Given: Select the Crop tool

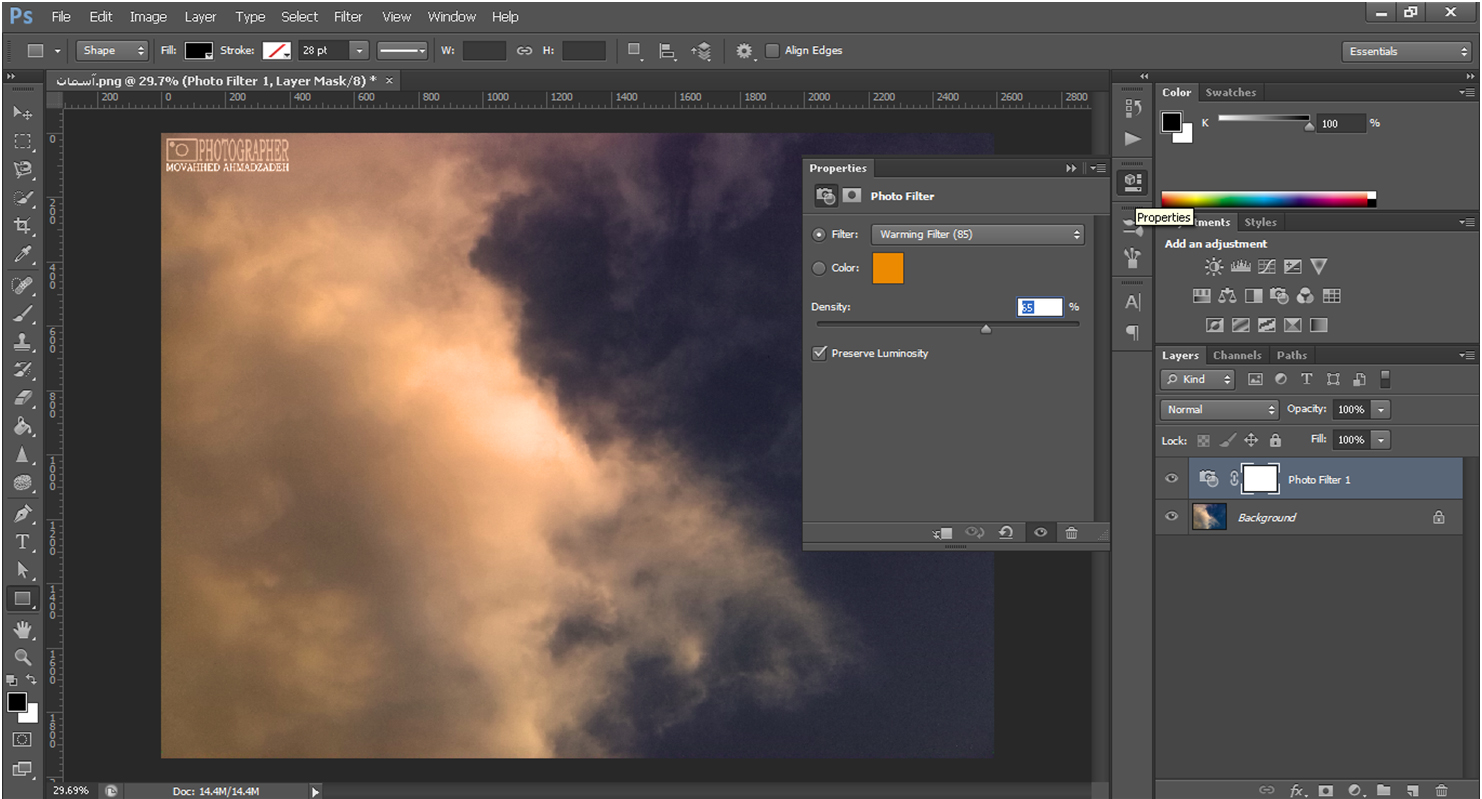Looking at the screenshot, I should (22, 225).
